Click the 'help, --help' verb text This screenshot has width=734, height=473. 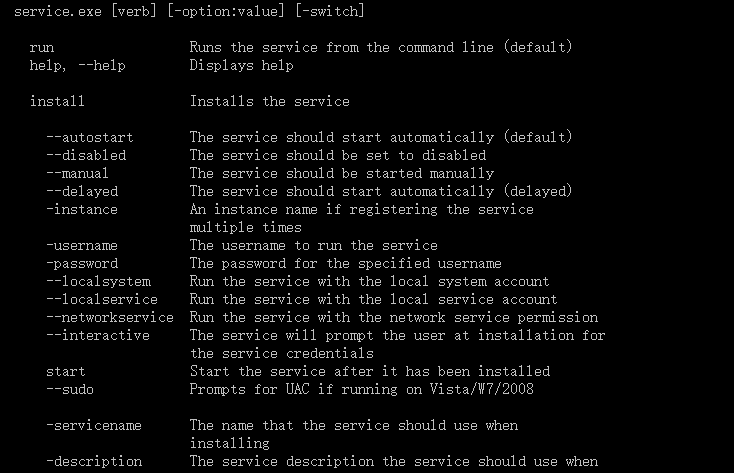pyautogui.click(x=78, y=66)
